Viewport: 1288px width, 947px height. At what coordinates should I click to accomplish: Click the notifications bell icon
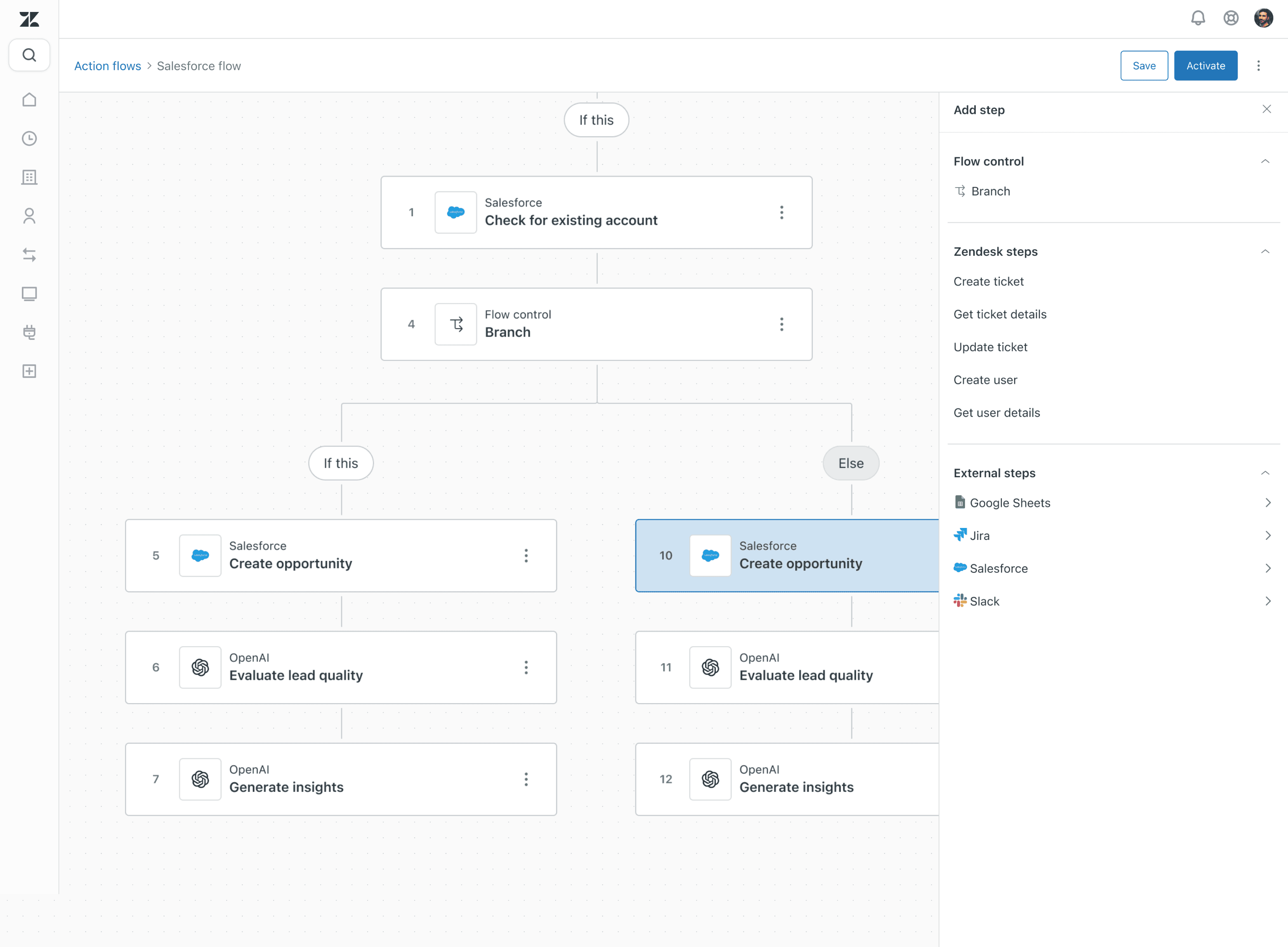pyautogui.click(x=1197, y=18)
